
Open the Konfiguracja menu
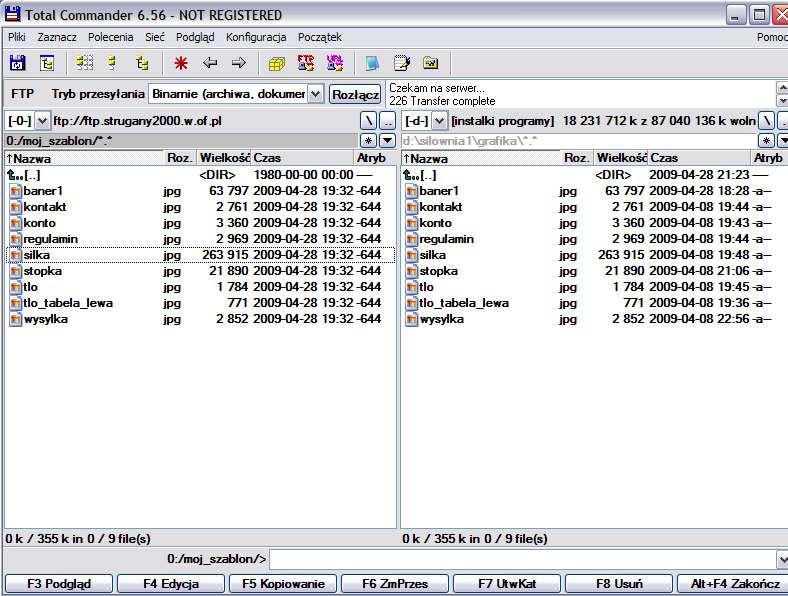click(x=256, y=37)
